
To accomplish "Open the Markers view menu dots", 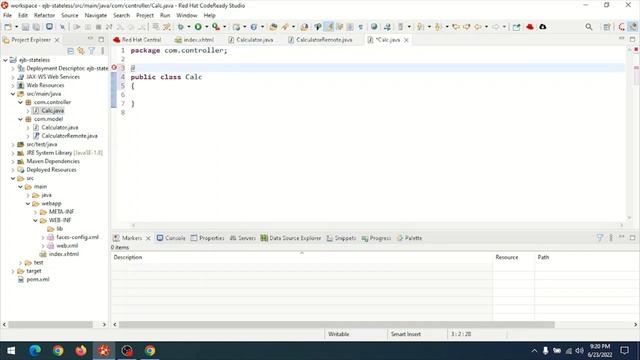I will coord(611,238).
